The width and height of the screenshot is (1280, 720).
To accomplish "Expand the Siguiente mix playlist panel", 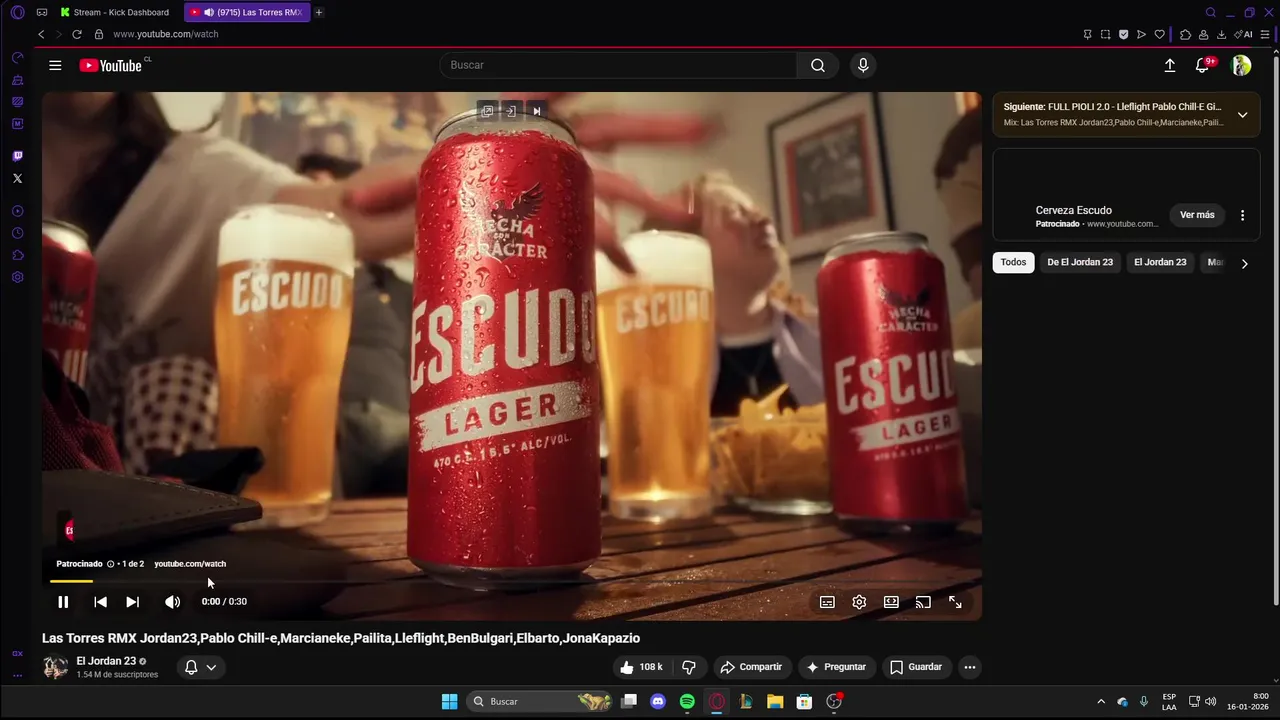I will (1242, 115).
